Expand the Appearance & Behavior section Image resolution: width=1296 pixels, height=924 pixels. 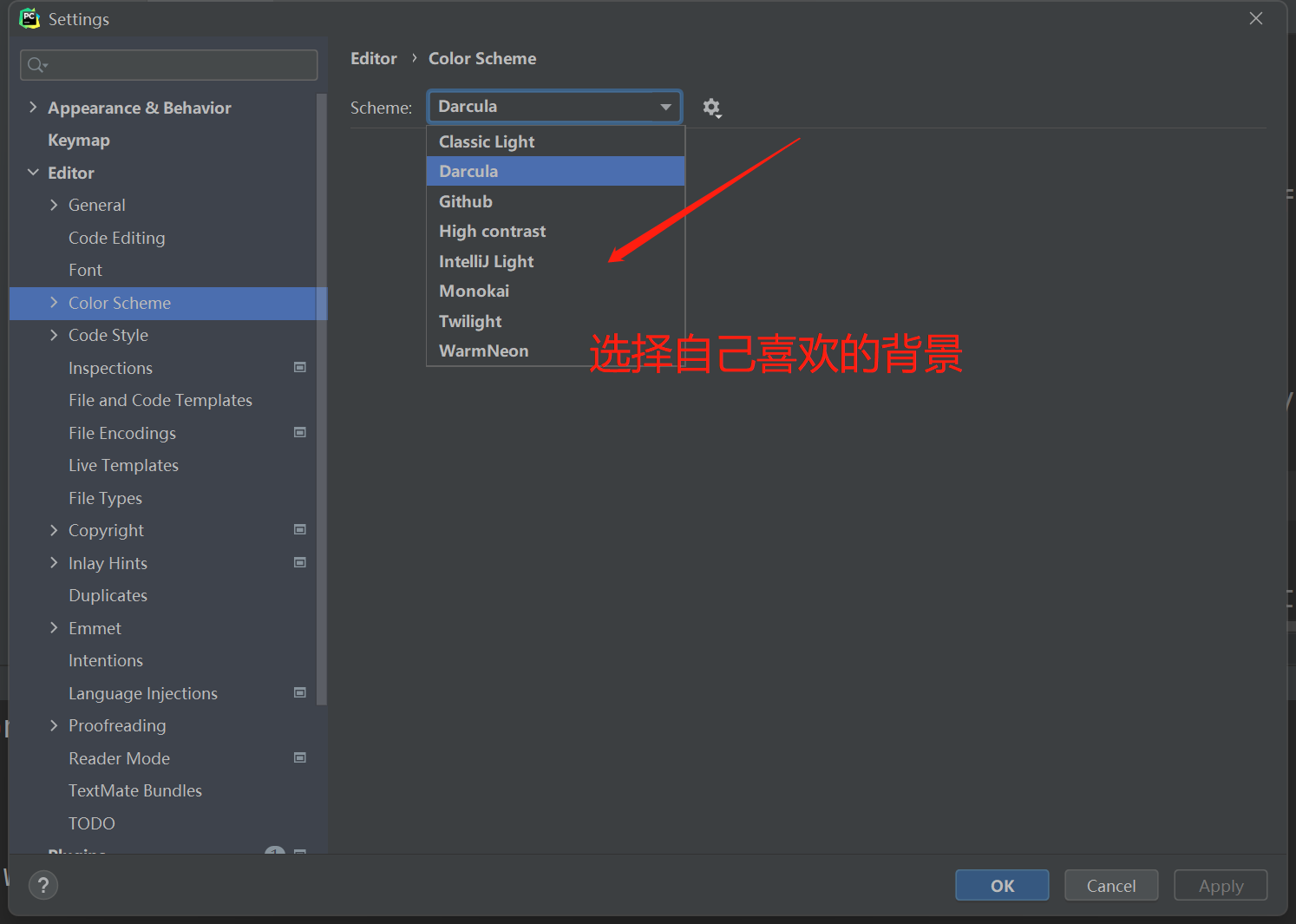tap(33, 108)
